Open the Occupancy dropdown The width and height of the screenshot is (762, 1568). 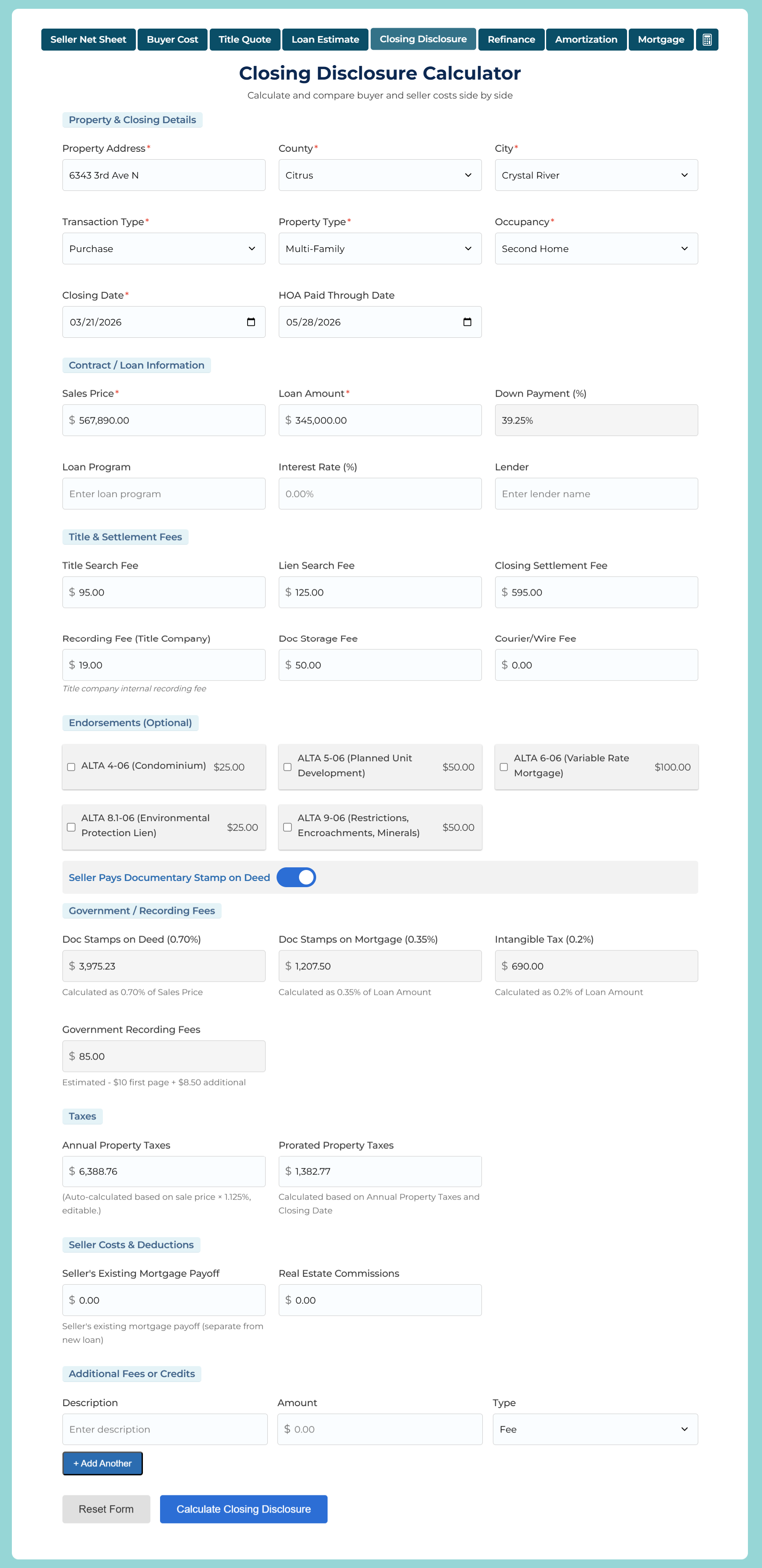[x=596, y=249]
